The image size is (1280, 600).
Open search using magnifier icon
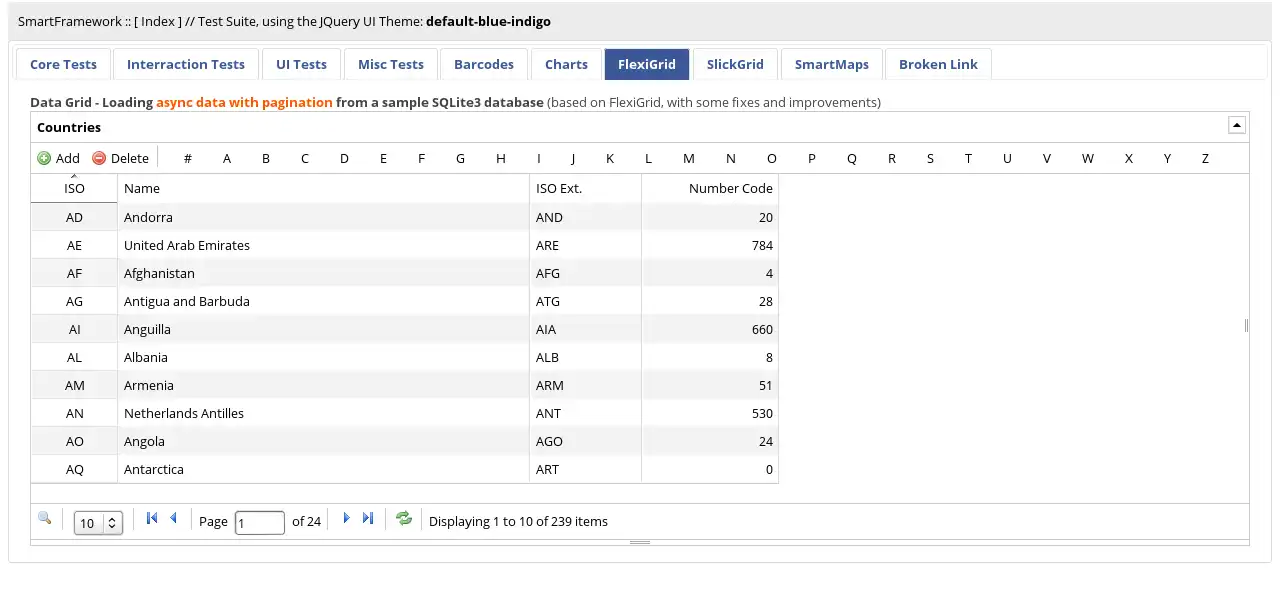coord(45,518)
